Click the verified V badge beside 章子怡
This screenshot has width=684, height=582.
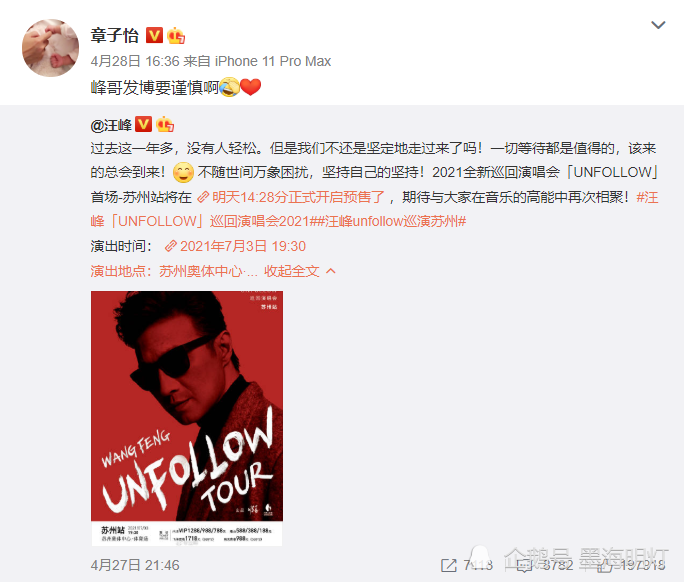154,35
